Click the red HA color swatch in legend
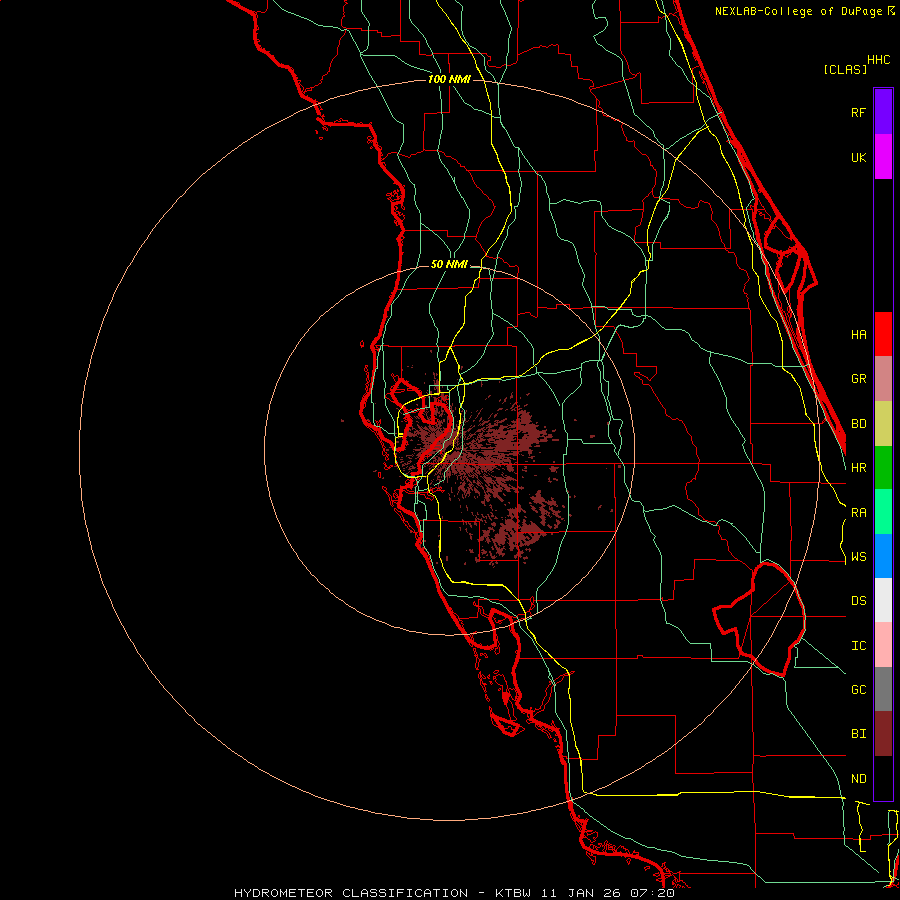Image resolution: width=900 pixels, height=900 pixels. (883, 334)
